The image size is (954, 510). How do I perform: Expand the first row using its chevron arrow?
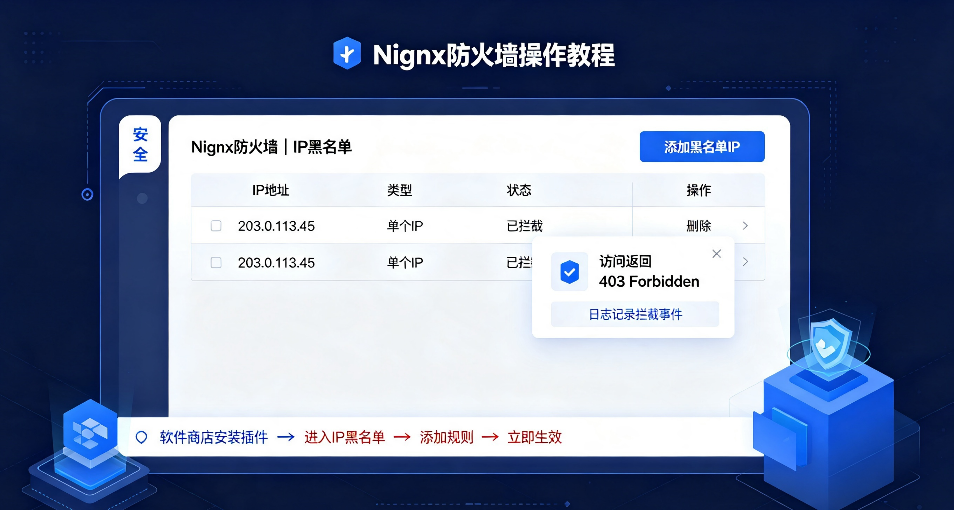coord(745,226)
